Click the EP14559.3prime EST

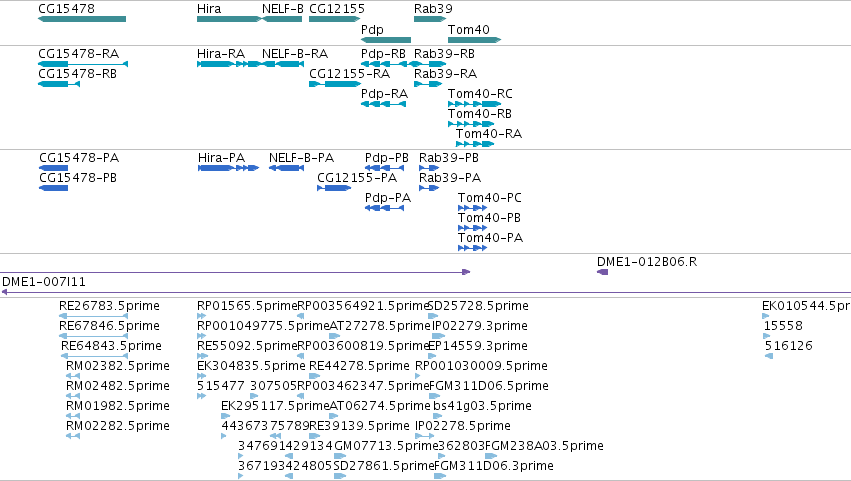point(434,356)
